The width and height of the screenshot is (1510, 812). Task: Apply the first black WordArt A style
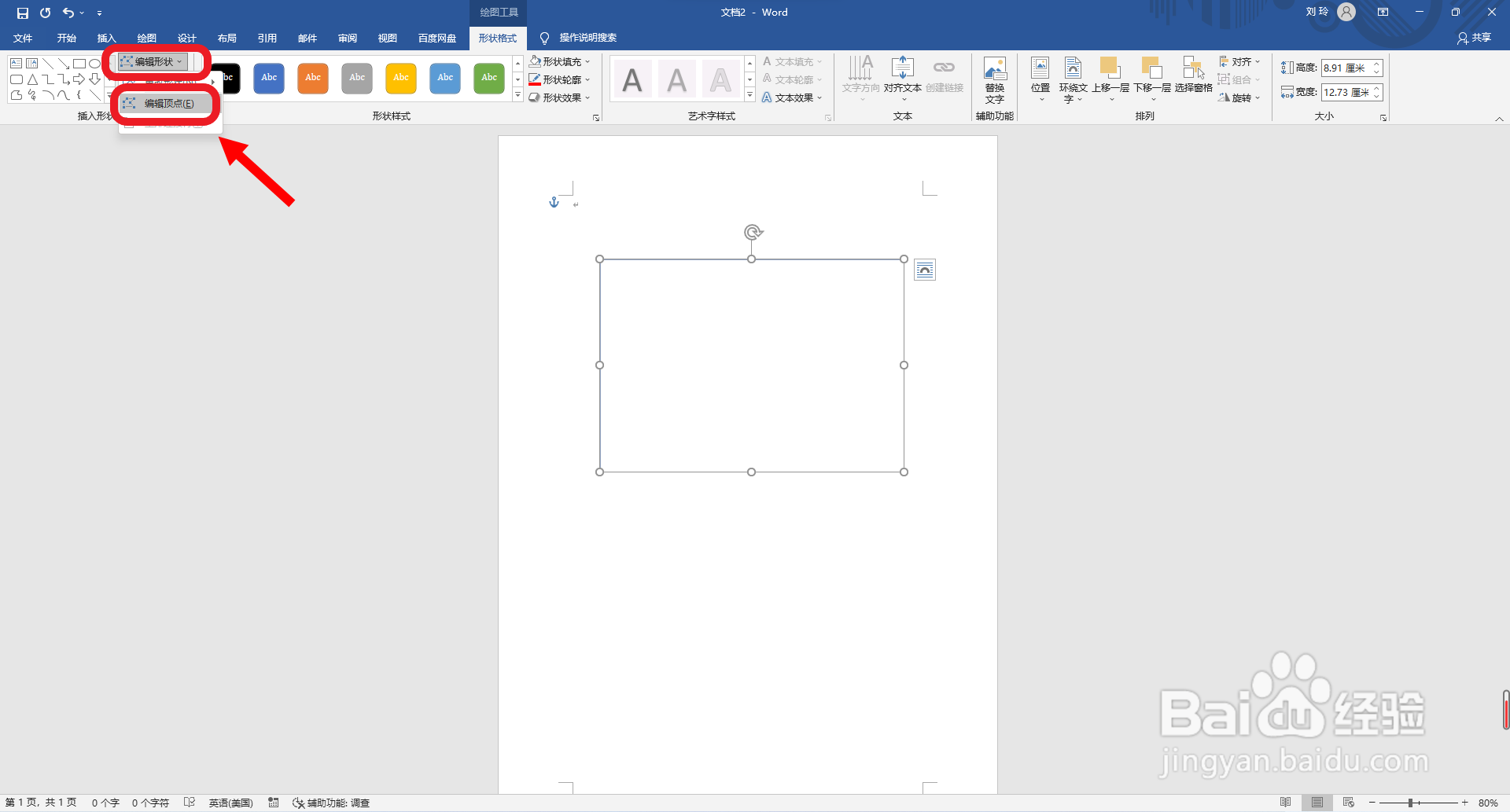pyautogui.click(x=632, y=79)
